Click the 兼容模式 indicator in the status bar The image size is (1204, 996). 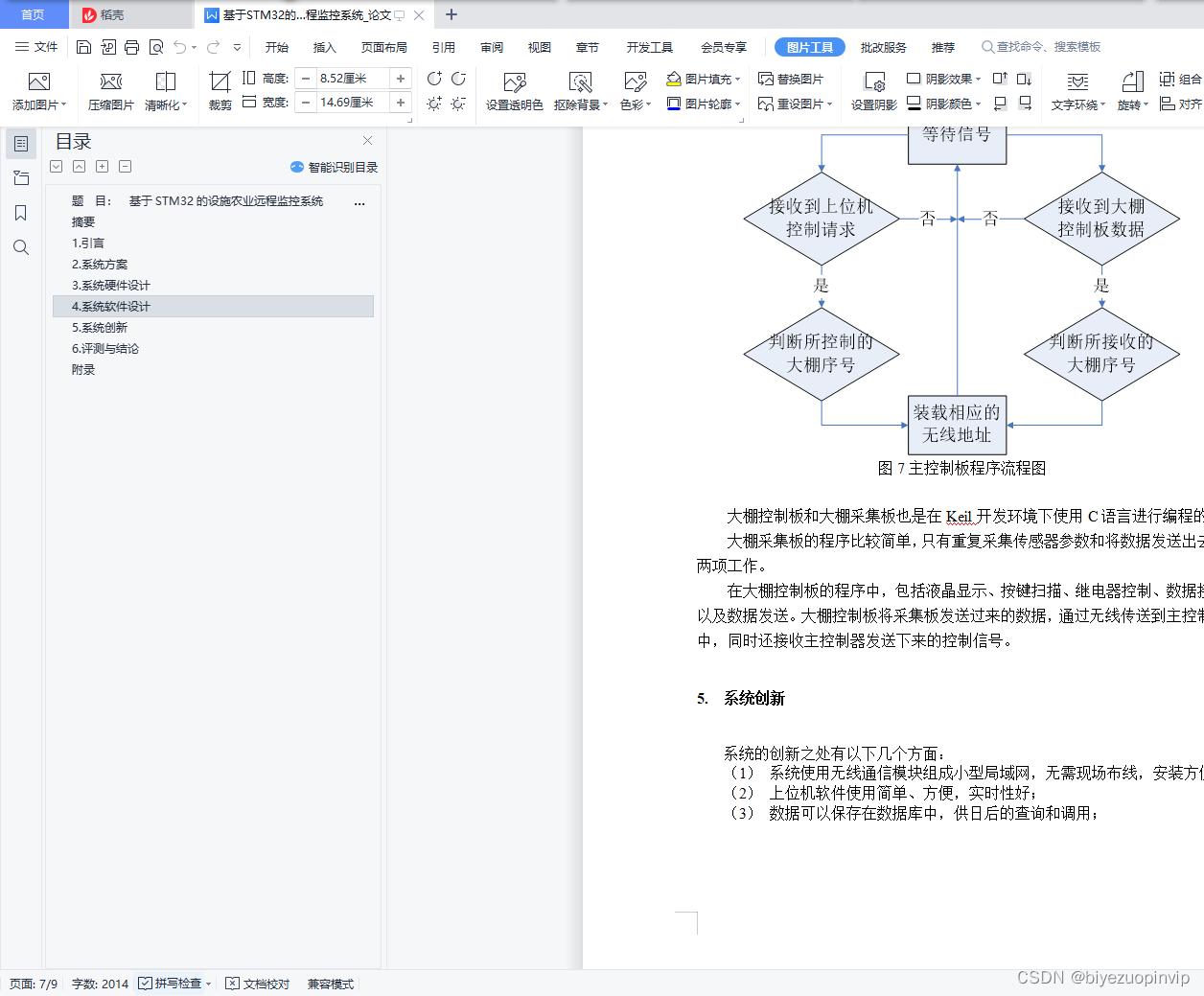click(x=329, y=984)
